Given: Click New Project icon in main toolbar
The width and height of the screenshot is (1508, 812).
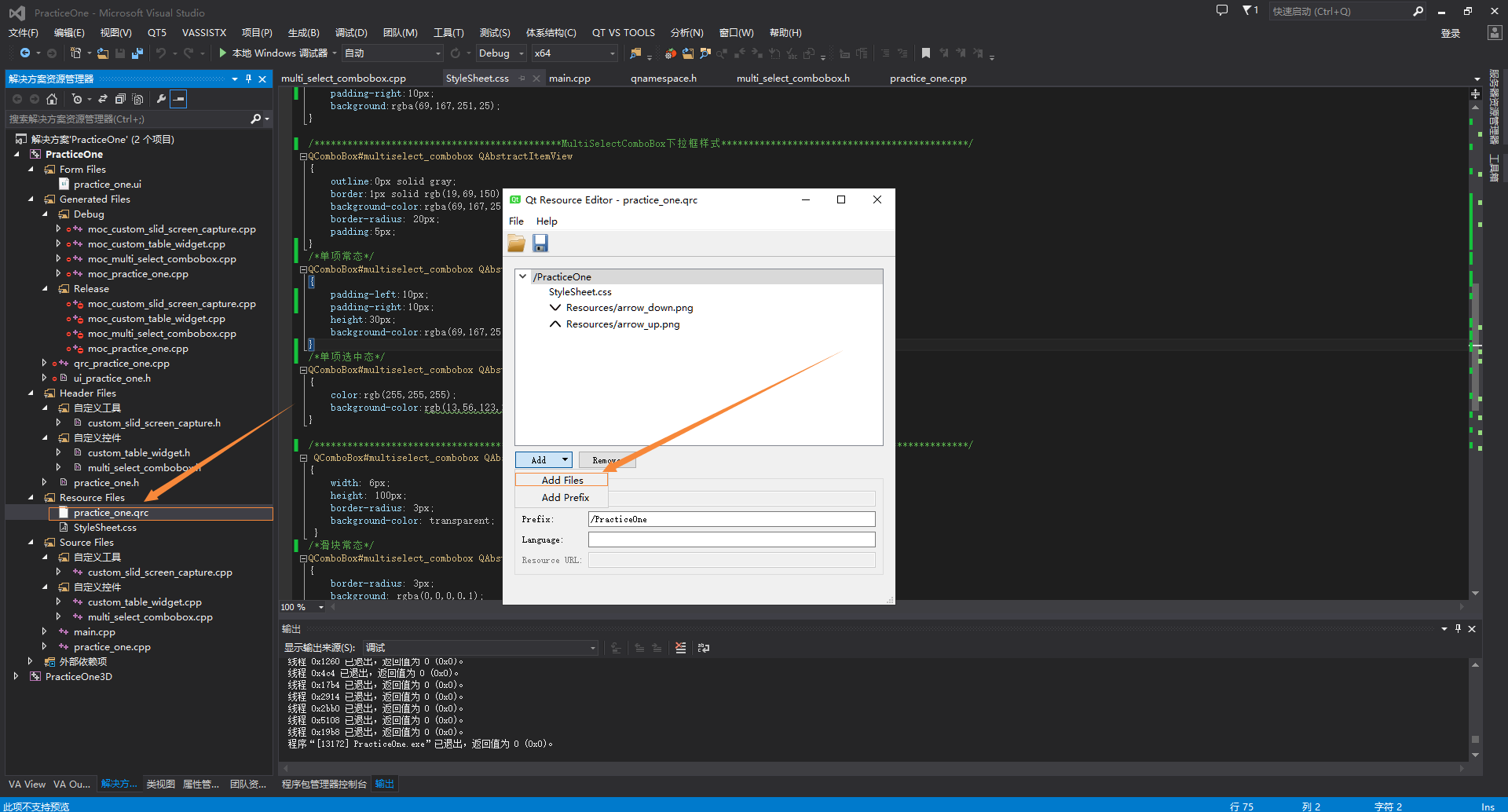Looking at the screenshot, I should click(75, 53).
